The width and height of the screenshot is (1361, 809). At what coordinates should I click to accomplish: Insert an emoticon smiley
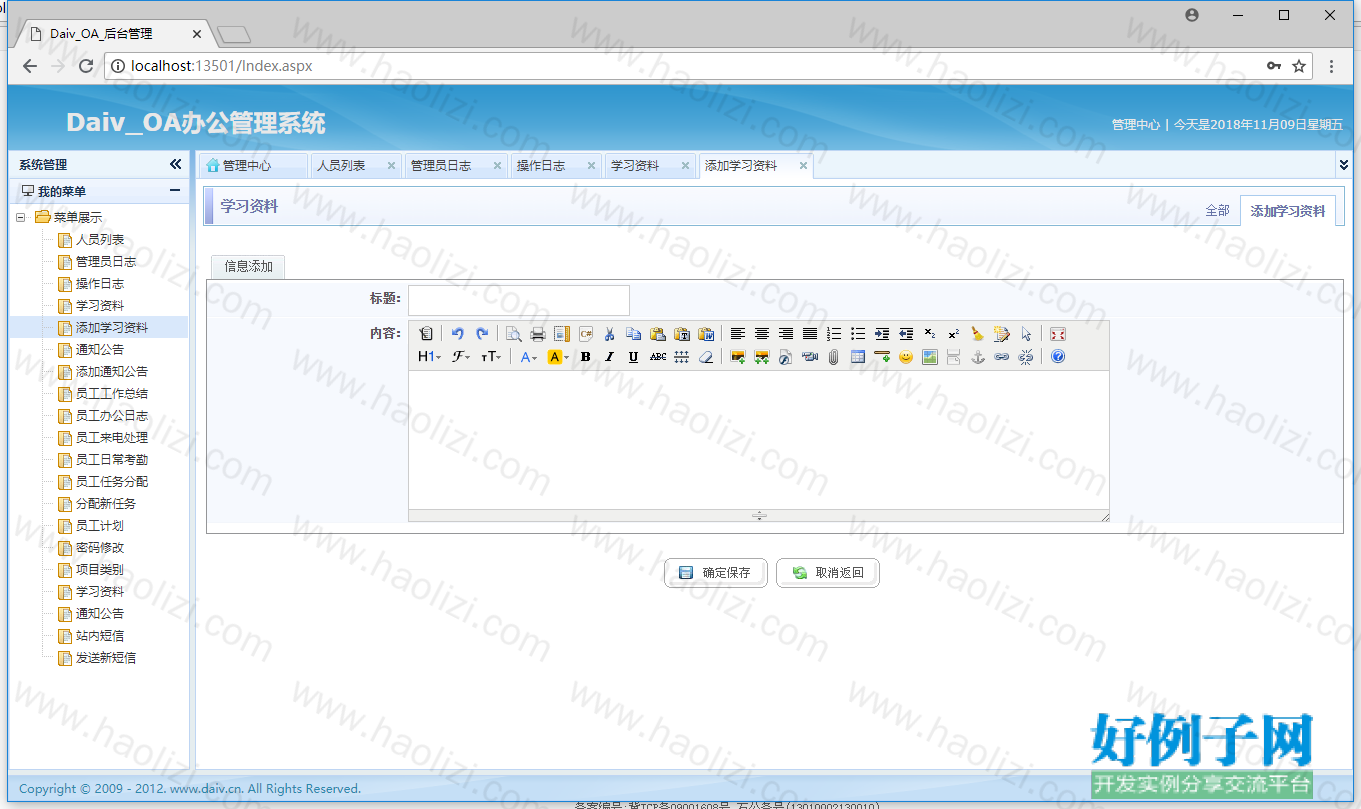click(x=906, y=357)
